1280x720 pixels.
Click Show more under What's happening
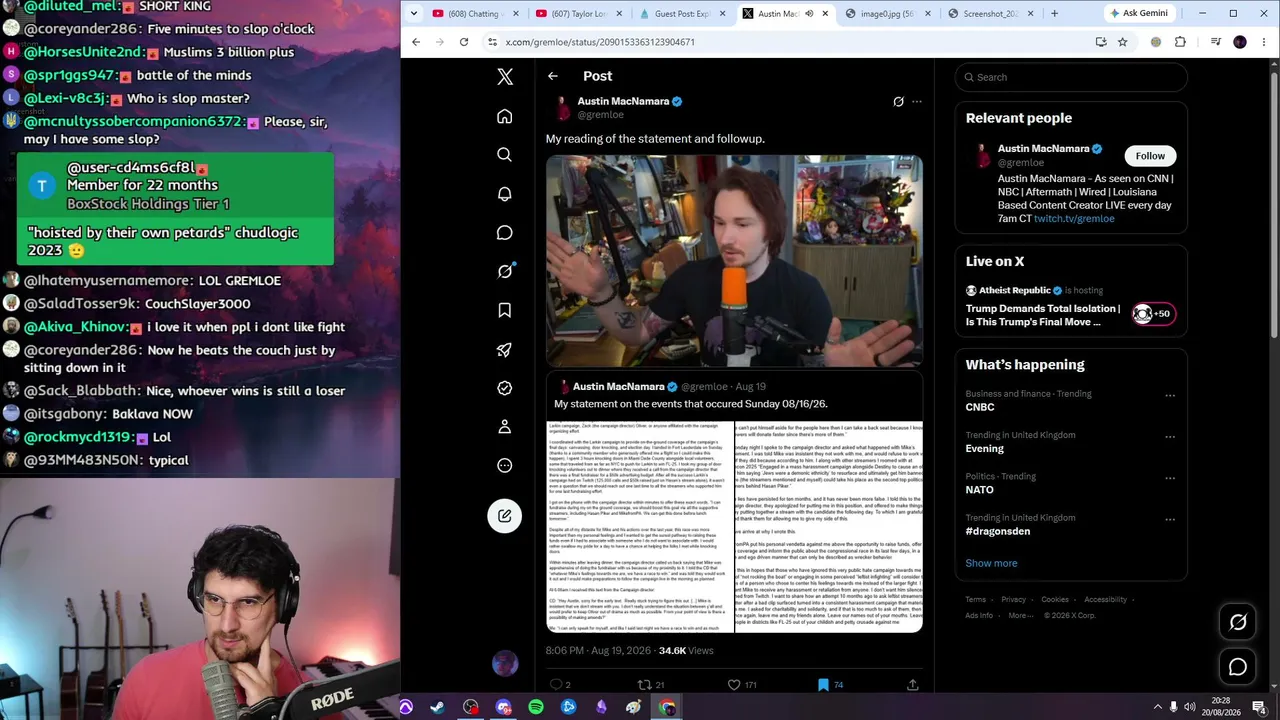(x=991, y=563)
